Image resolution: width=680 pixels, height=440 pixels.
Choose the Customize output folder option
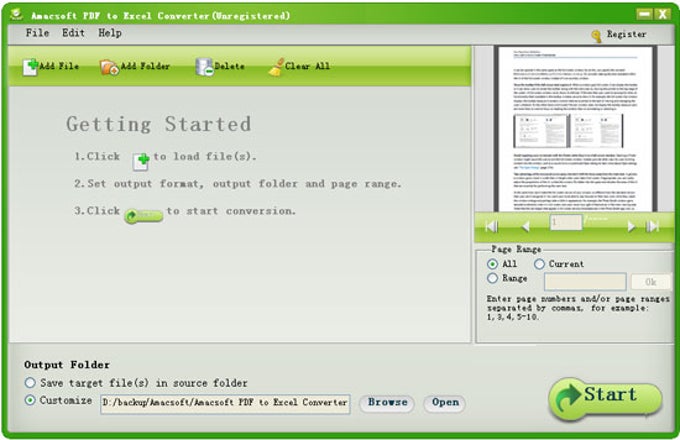30,400
